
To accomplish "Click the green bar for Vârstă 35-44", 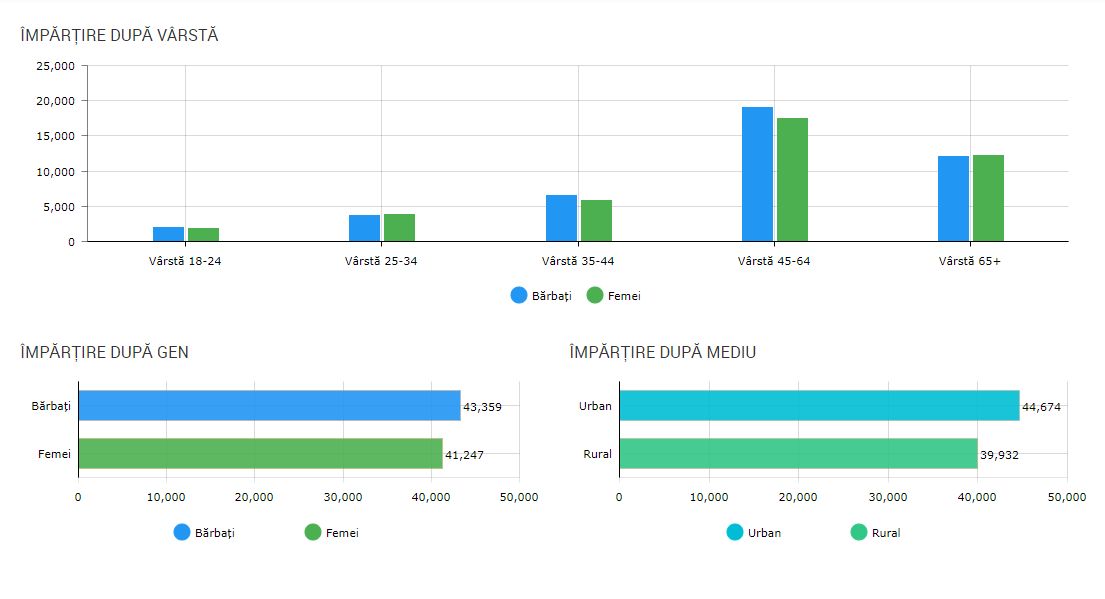I will click(x=596, y=221).
